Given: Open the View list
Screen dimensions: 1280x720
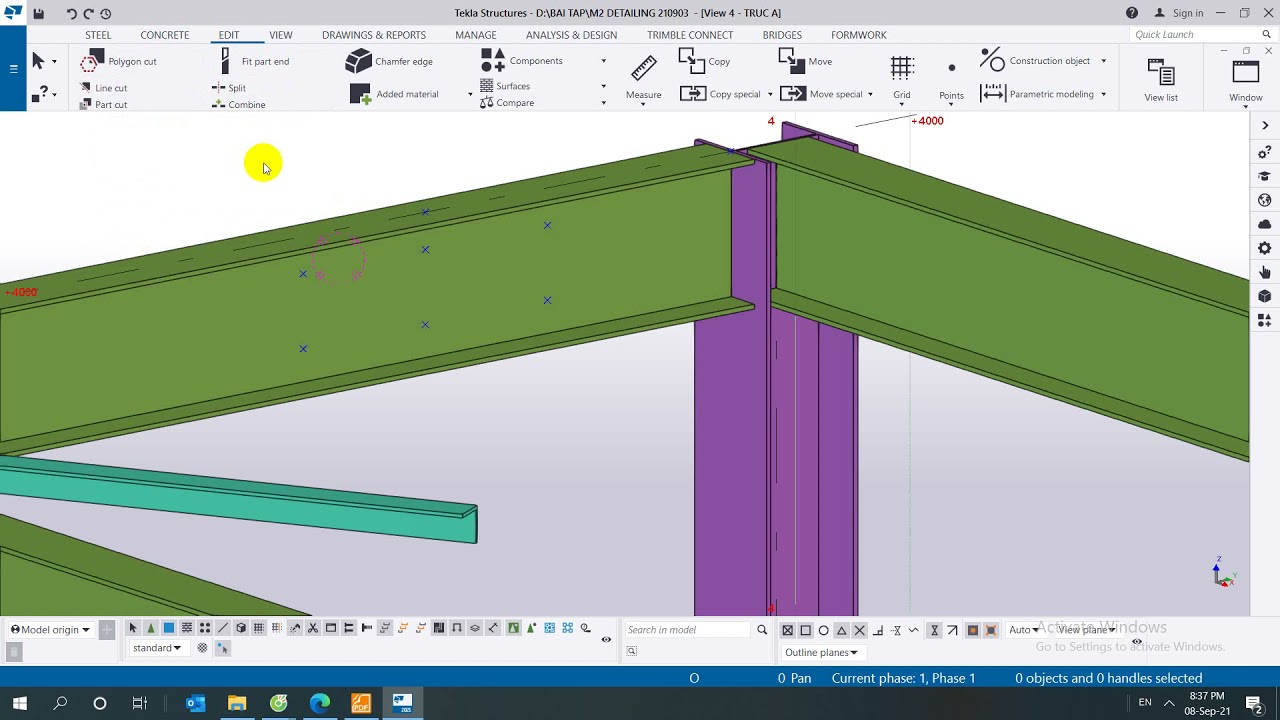Looking at the screenshot, I should [x=1161, y=79].
